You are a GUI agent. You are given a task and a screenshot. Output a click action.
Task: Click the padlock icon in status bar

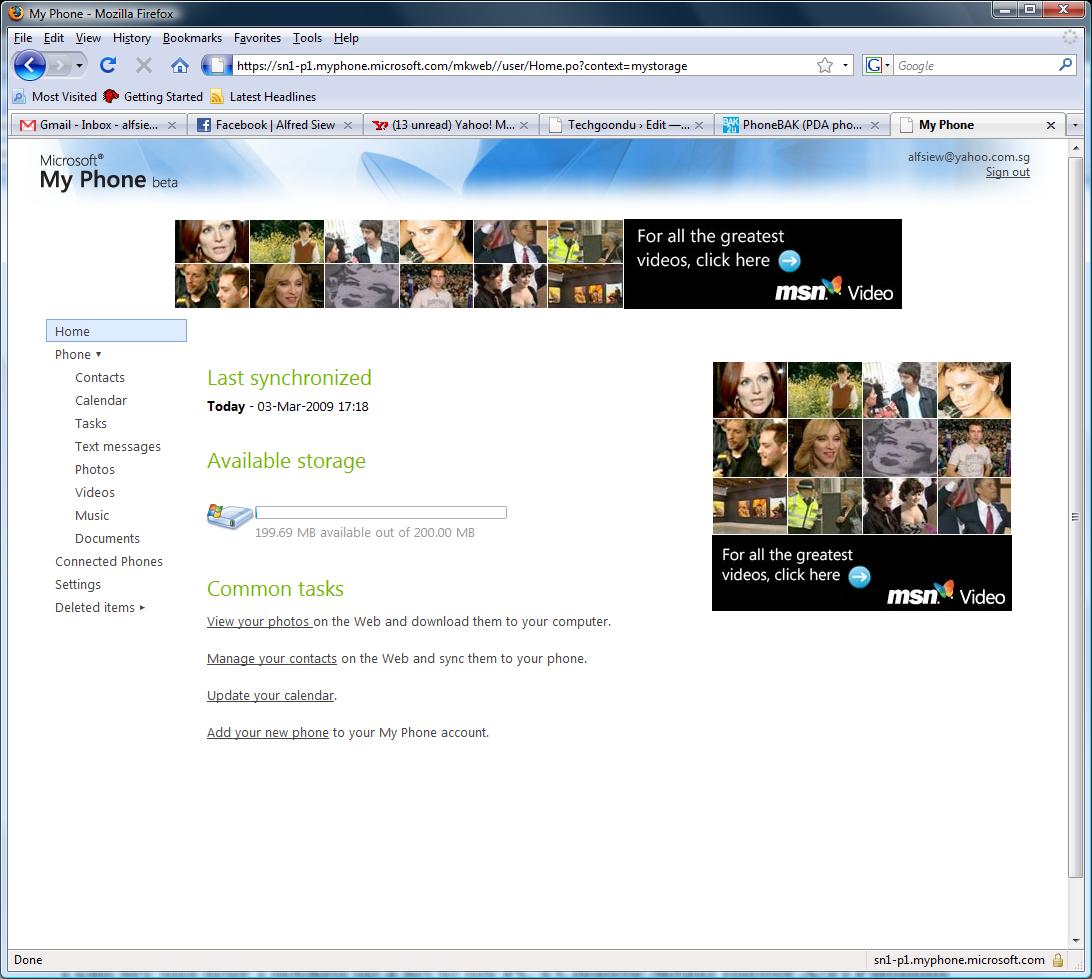pyautogui.click(x=1058, y=960)
